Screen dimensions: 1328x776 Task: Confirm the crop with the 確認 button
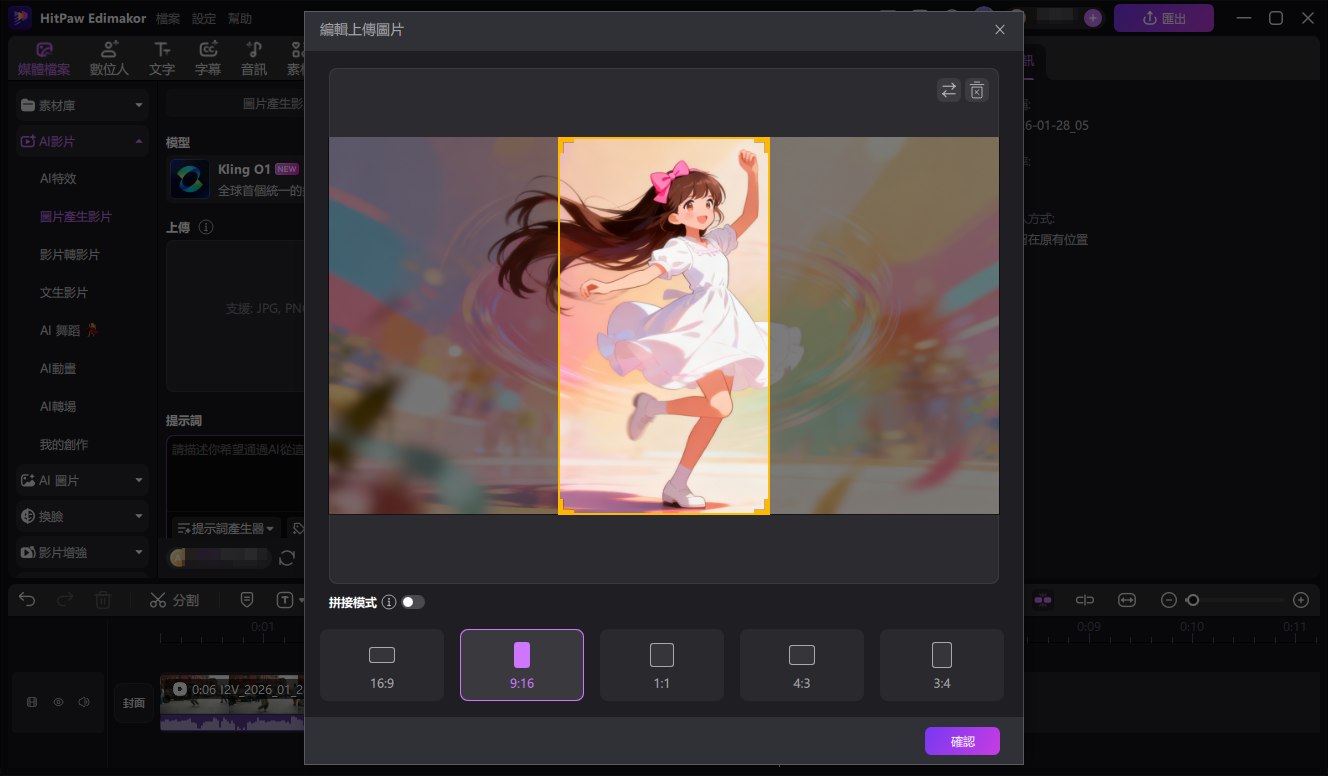tap(961, 741)
